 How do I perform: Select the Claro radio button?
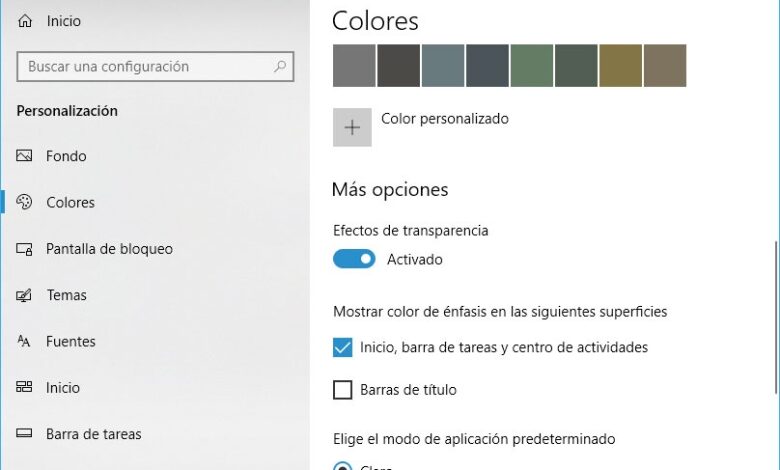(x=343, y=466)
